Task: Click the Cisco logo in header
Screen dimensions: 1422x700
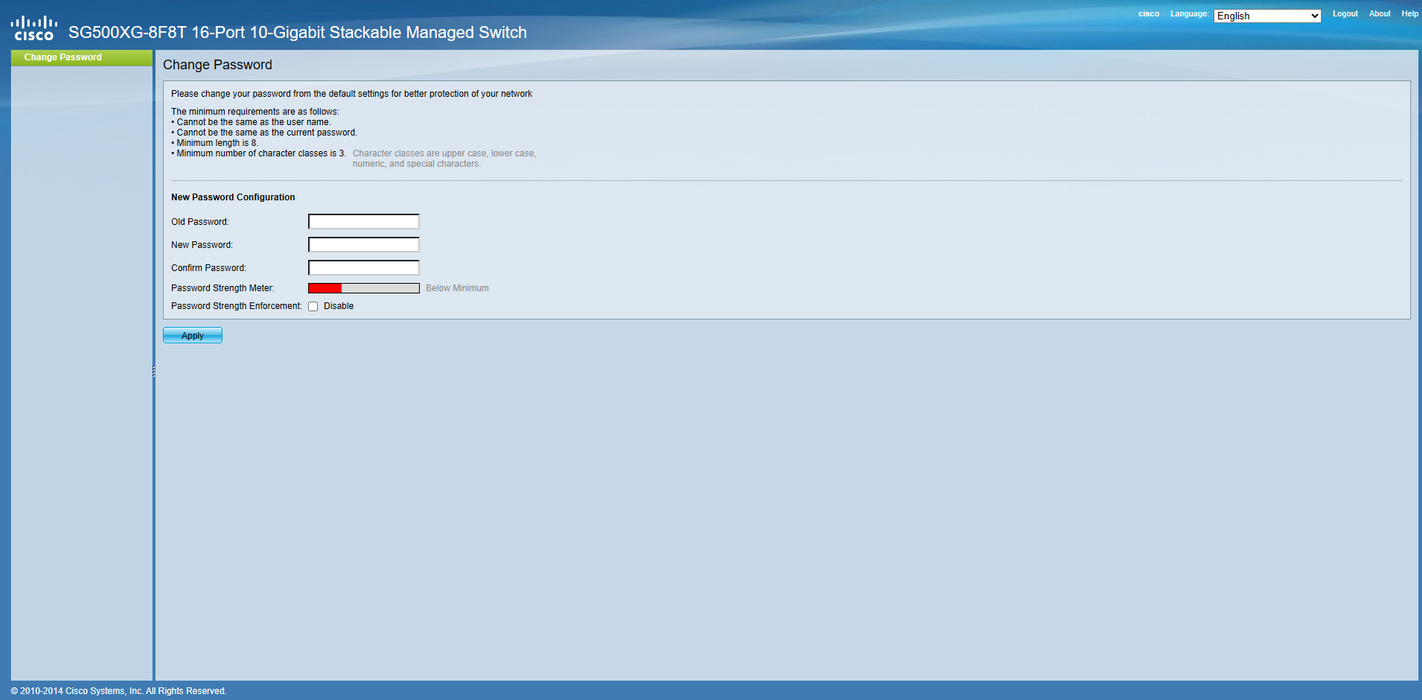Action: tap(33, 27)
